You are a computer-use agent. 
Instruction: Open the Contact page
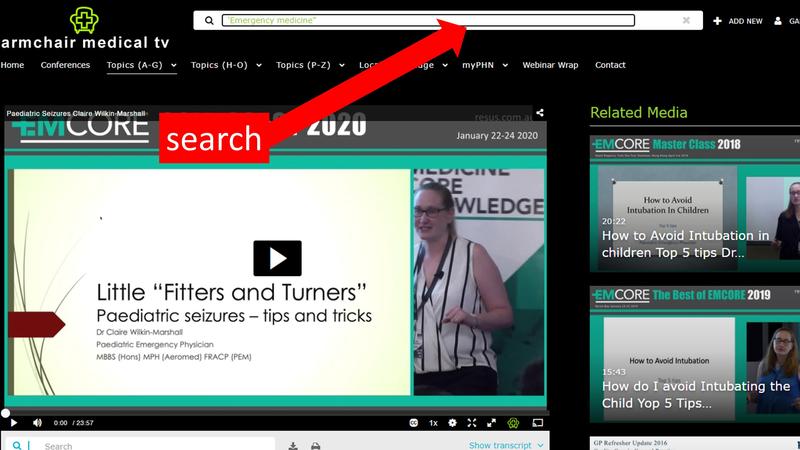click(610, 65)
